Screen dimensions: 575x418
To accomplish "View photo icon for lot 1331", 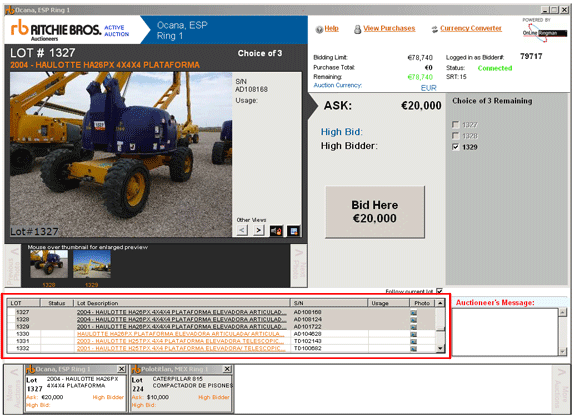I will (413, 342).
